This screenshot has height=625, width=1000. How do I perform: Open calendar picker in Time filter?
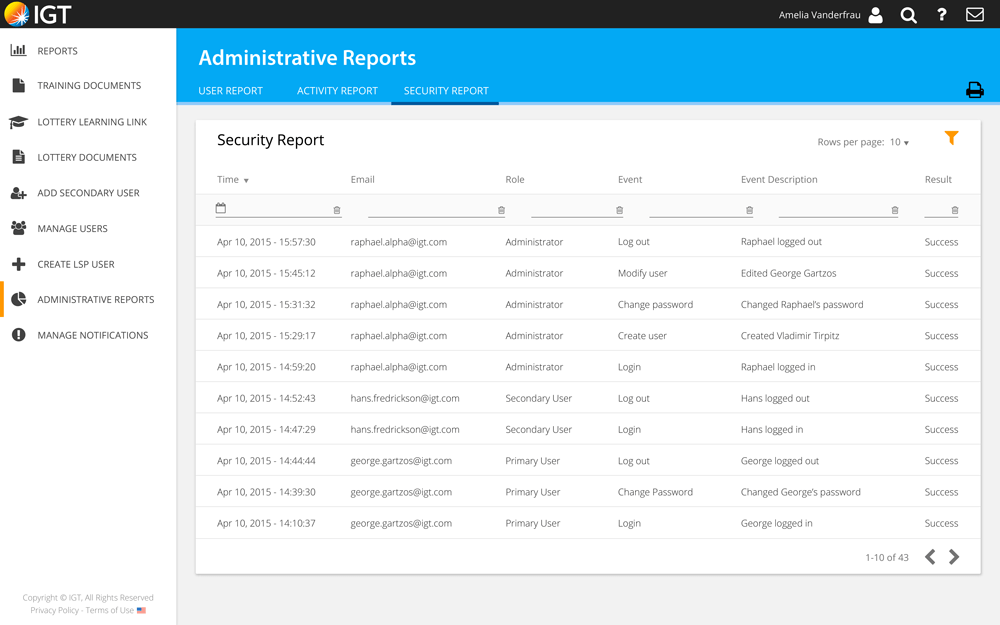(221, 208)
